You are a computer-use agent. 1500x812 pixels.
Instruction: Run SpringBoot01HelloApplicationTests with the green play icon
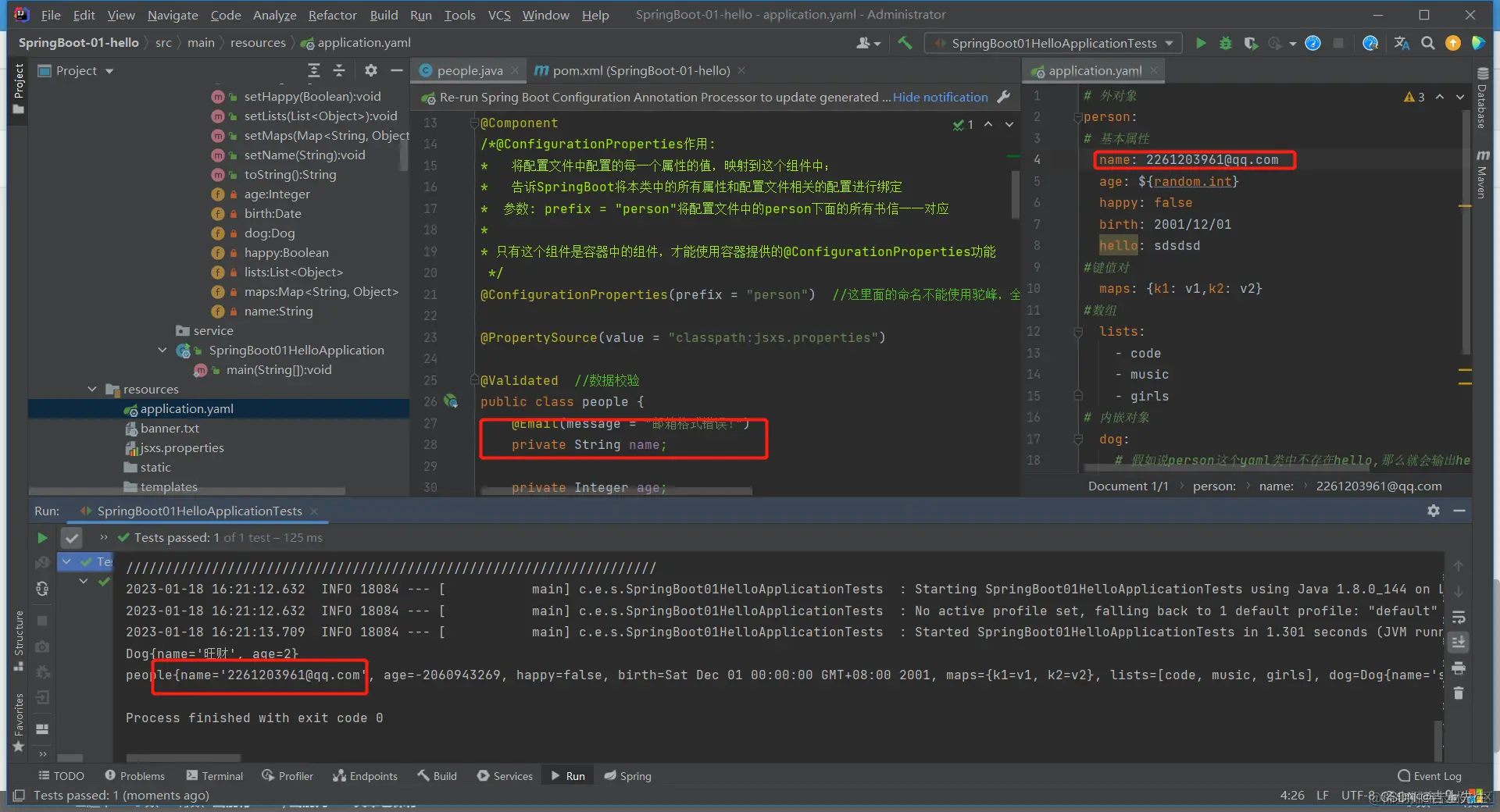tap(1201, 43)
